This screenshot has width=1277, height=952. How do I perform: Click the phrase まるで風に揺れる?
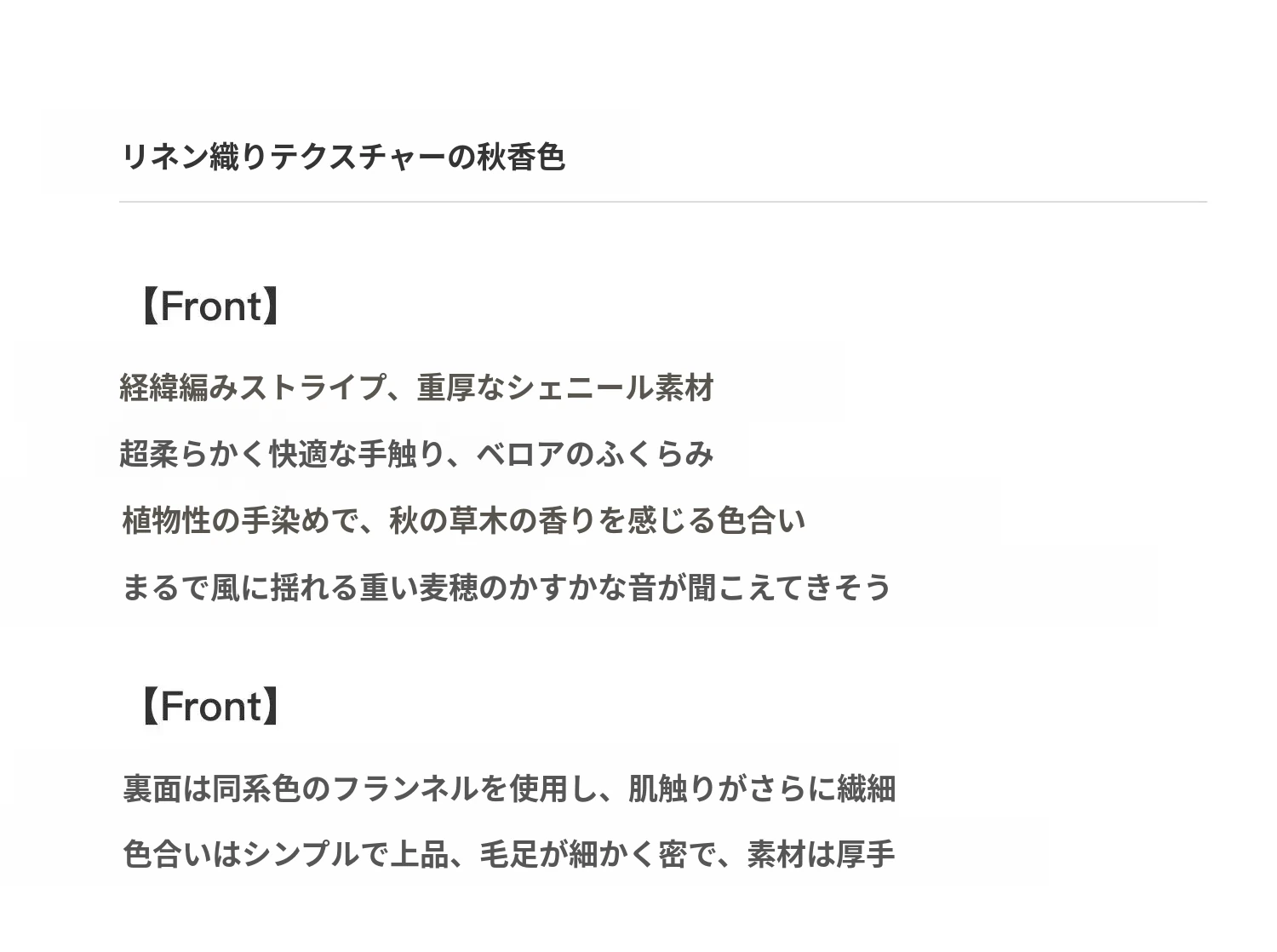[x=239, y=588]
